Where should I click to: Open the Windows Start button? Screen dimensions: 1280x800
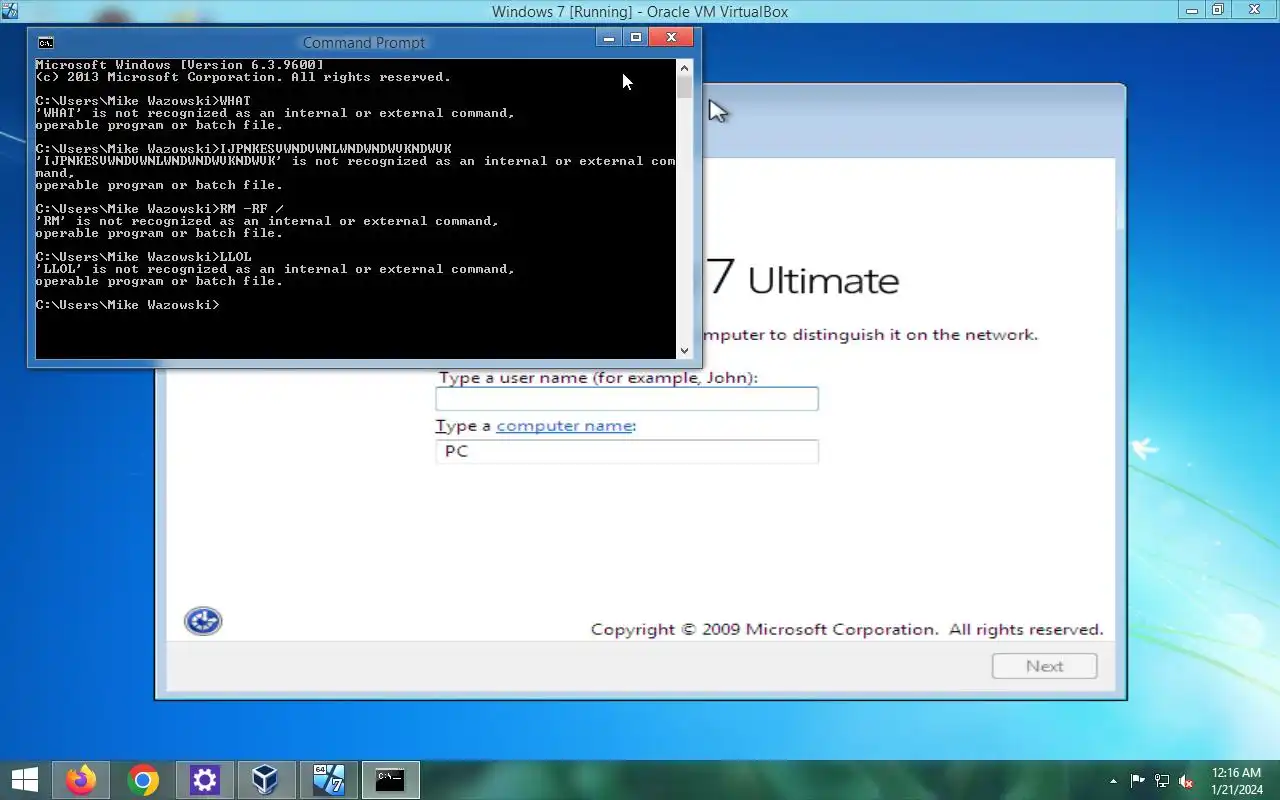pyautogui.click(x=25, y=780)
